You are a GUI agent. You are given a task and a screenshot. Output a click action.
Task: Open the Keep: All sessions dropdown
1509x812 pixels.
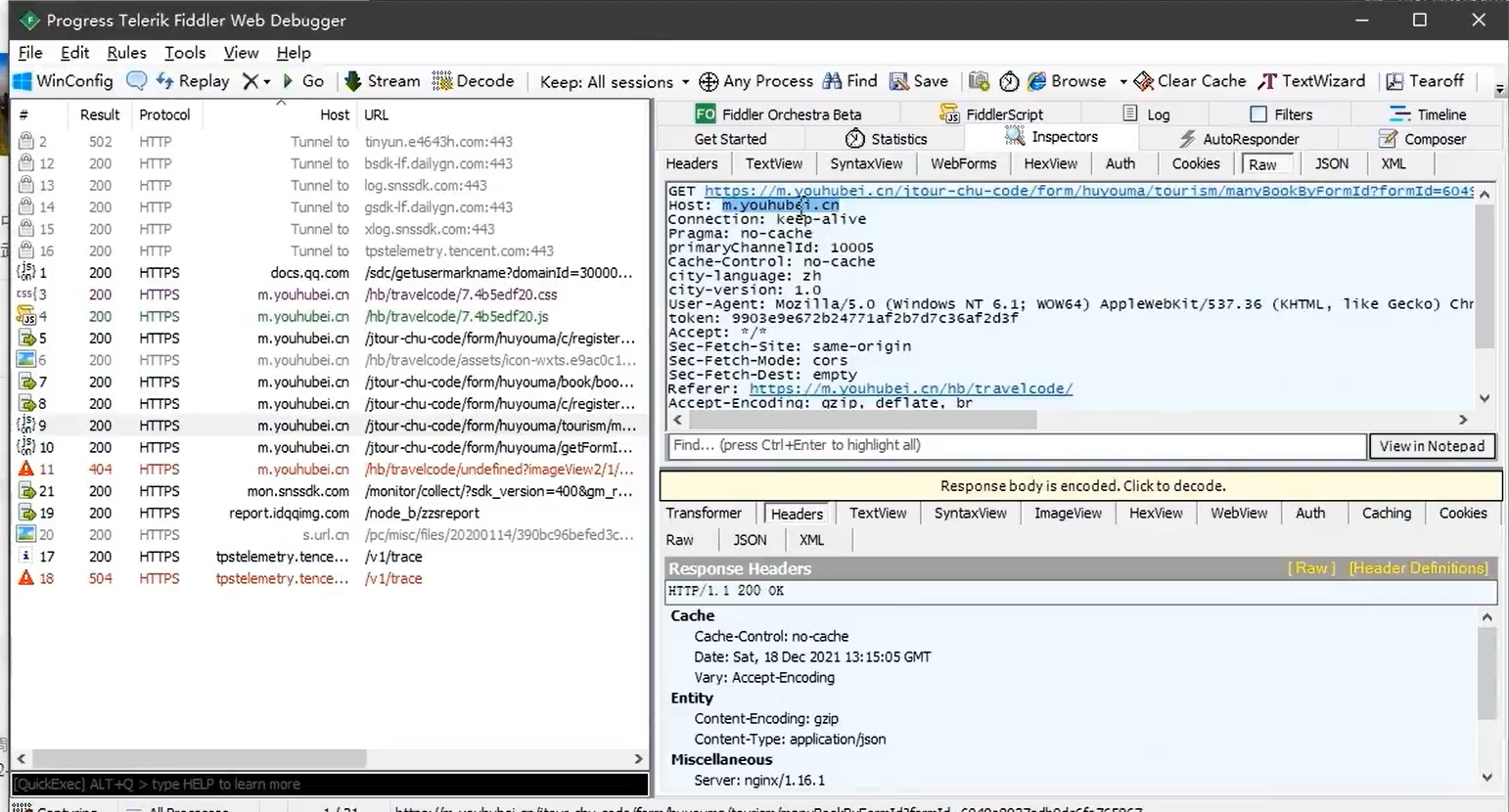[615, 82]
